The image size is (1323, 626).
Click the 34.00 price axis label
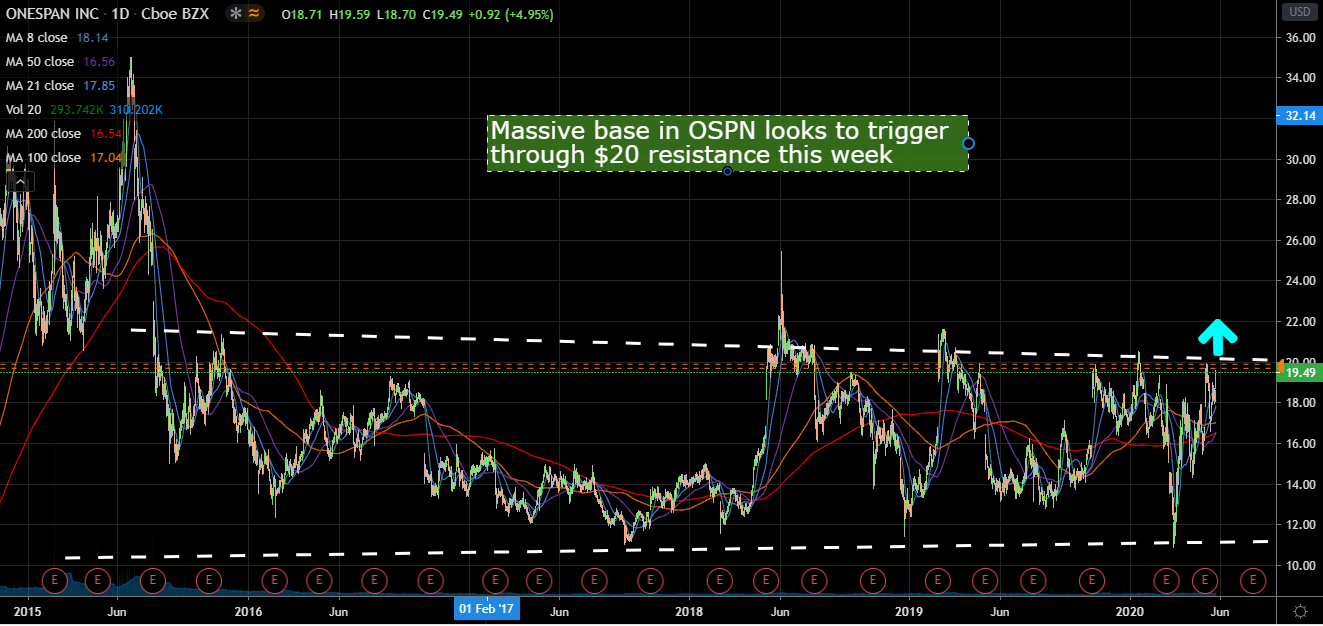click(x=1299, y=78)
